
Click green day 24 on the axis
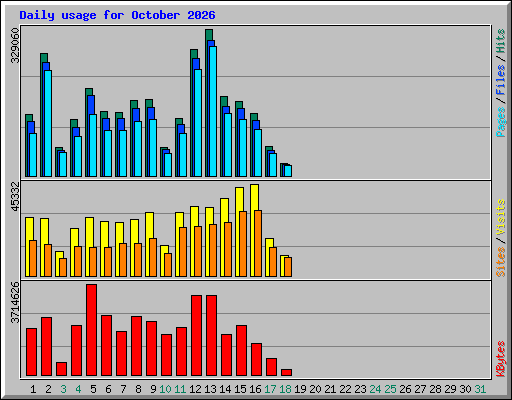point(375,389)
